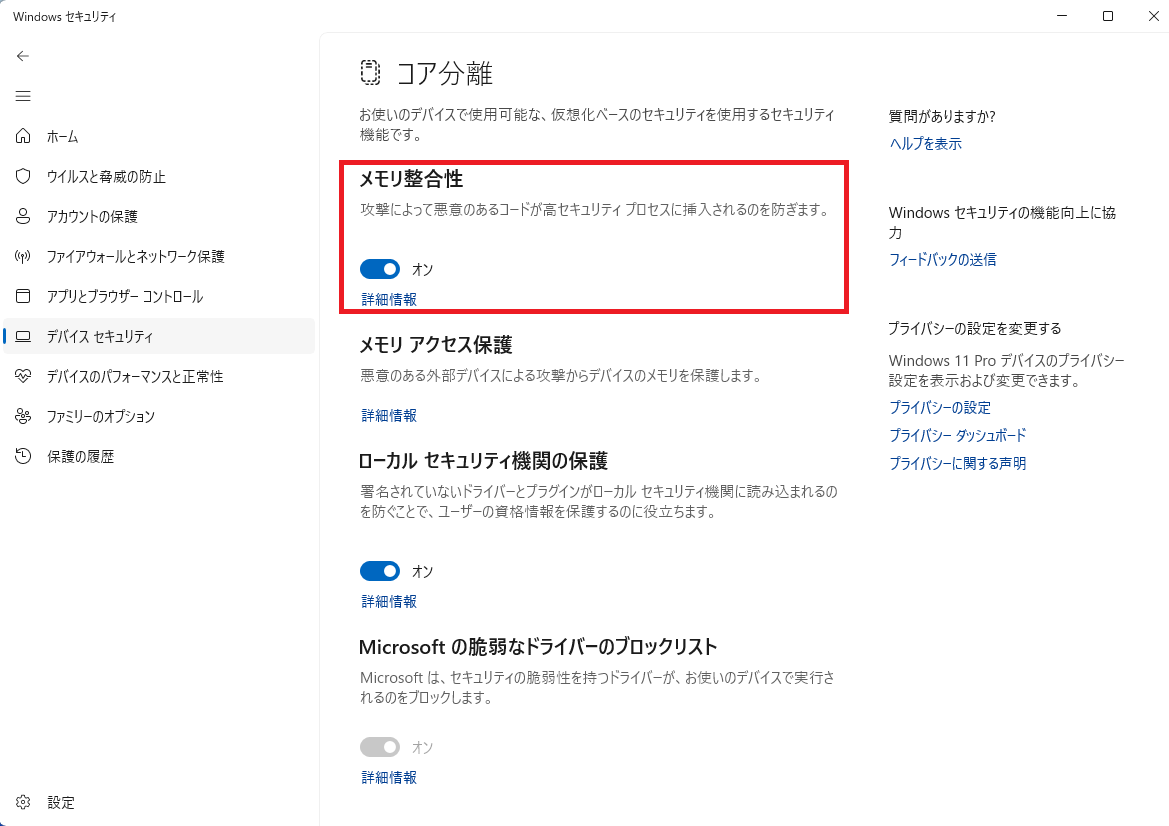Click the family icon for ファミリーのオプション
Screen dimensions: 1169x826
(x=23, y=416)
